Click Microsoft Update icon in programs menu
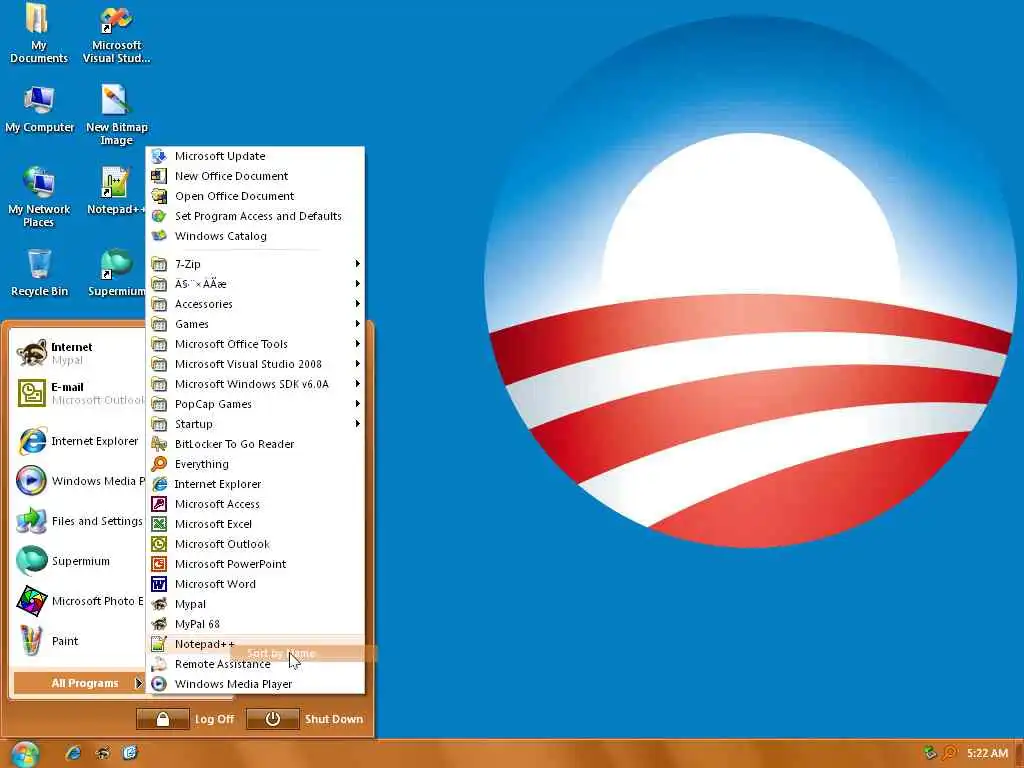Viewport: 1024px width, 768px height. click(x=159, y=156)
